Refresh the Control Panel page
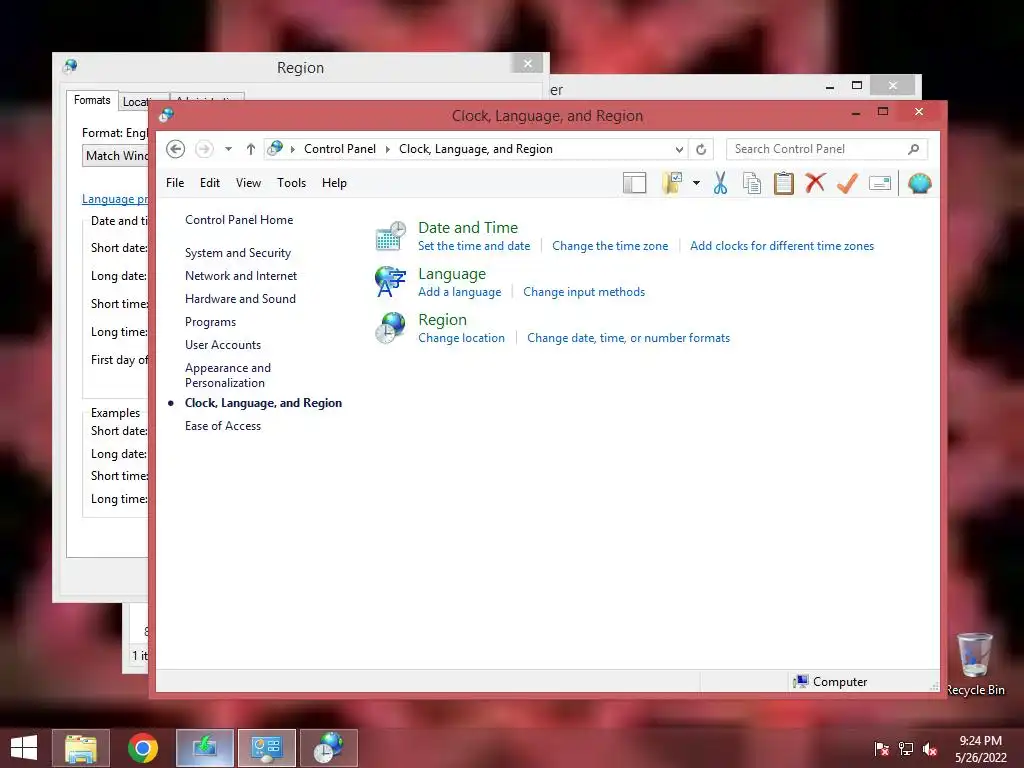1024x768 pixels. click(701, 150)
